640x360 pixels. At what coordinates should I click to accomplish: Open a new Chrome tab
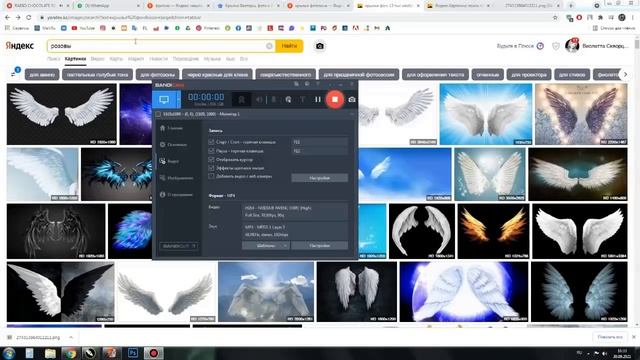(x=571, y=6)
